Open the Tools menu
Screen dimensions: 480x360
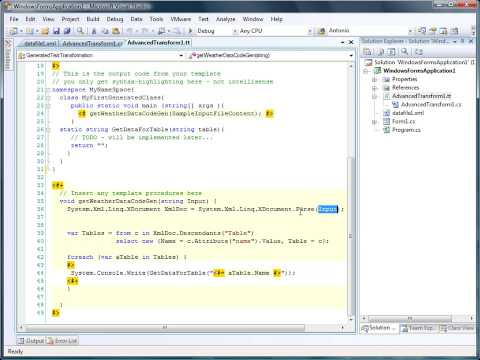pos(156,19)
